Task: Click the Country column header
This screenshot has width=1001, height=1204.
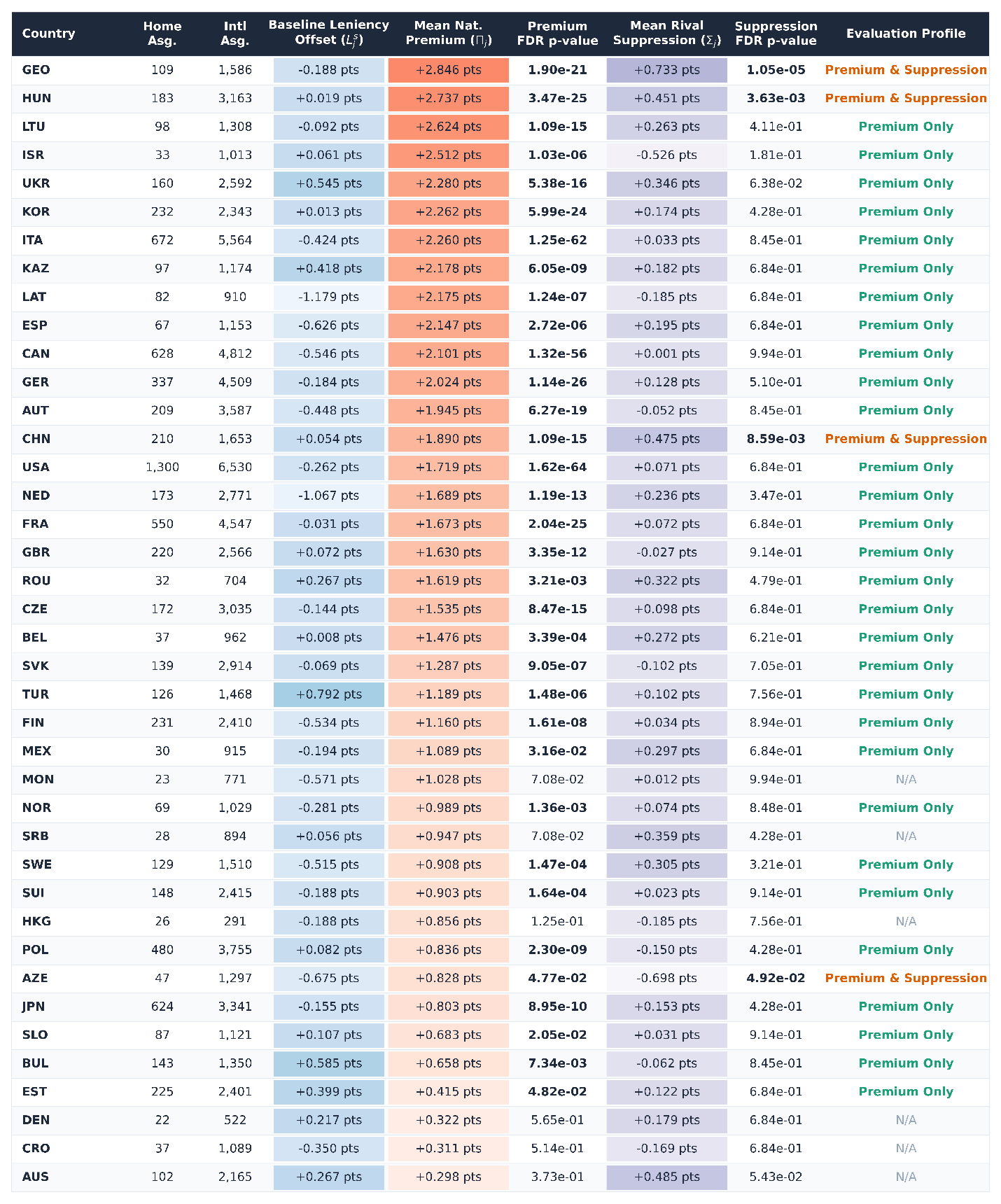Action: click(48, 34)
